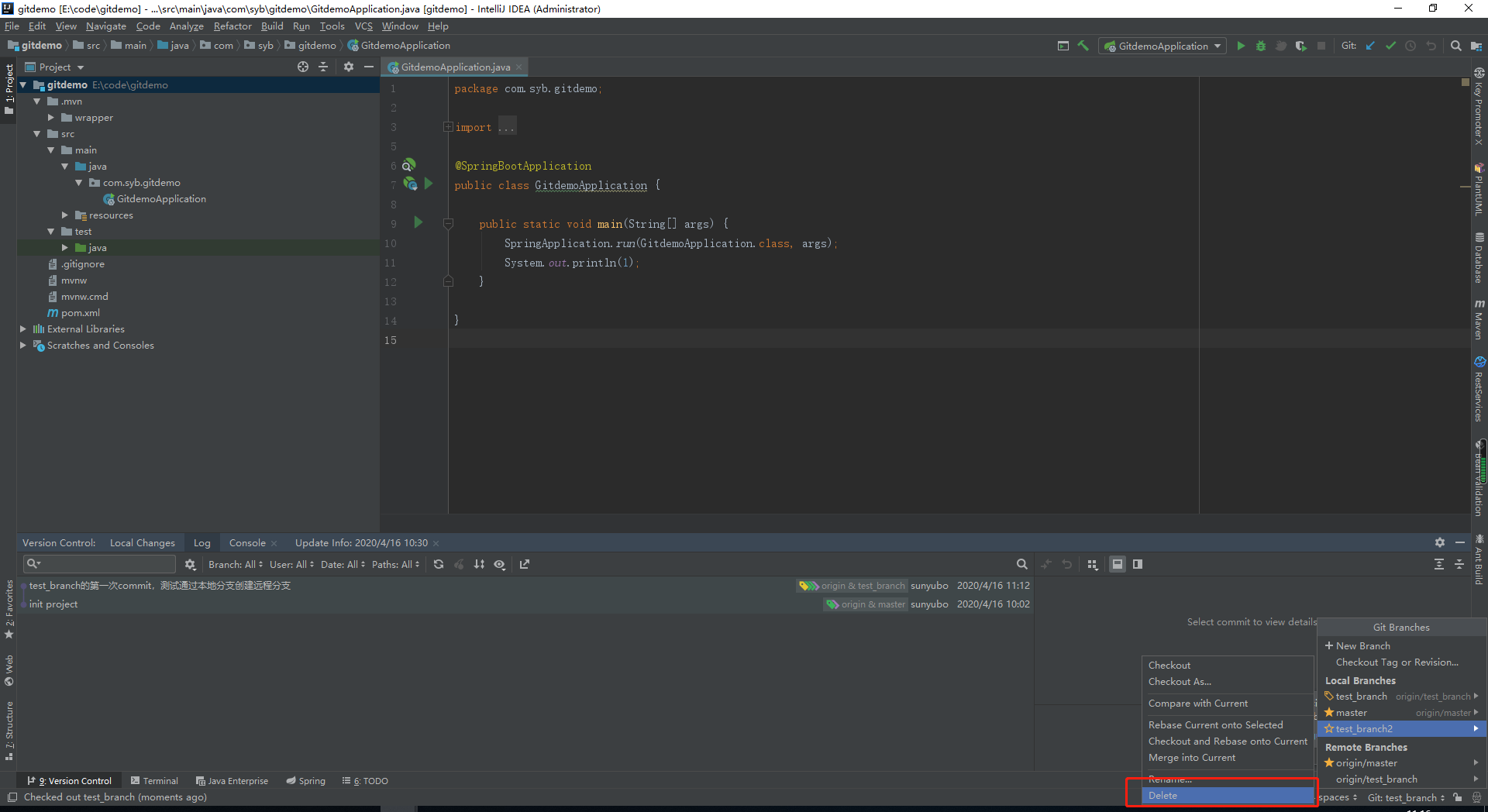
Task: Open the log in a new tab
Action: (x=525, y=564)
